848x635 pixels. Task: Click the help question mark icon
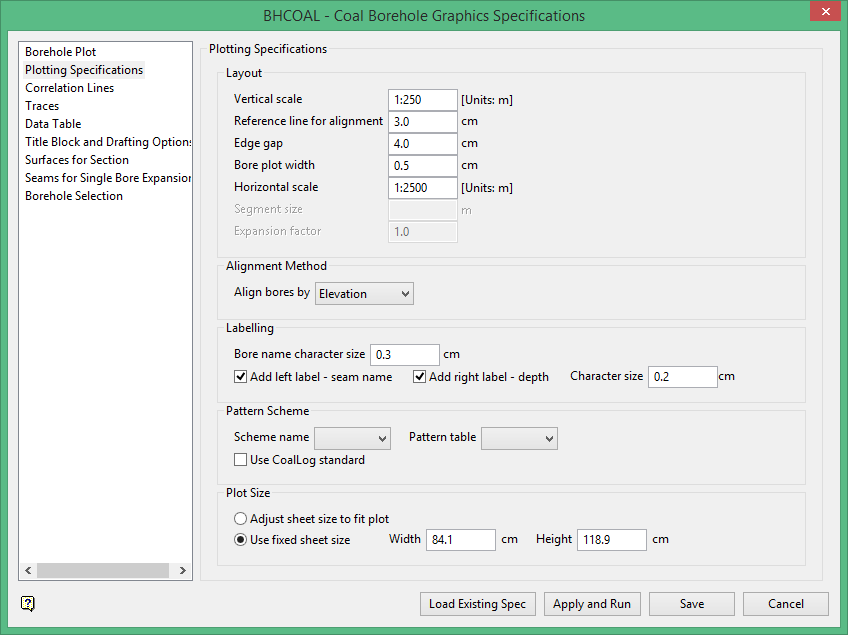click(28, 603)
